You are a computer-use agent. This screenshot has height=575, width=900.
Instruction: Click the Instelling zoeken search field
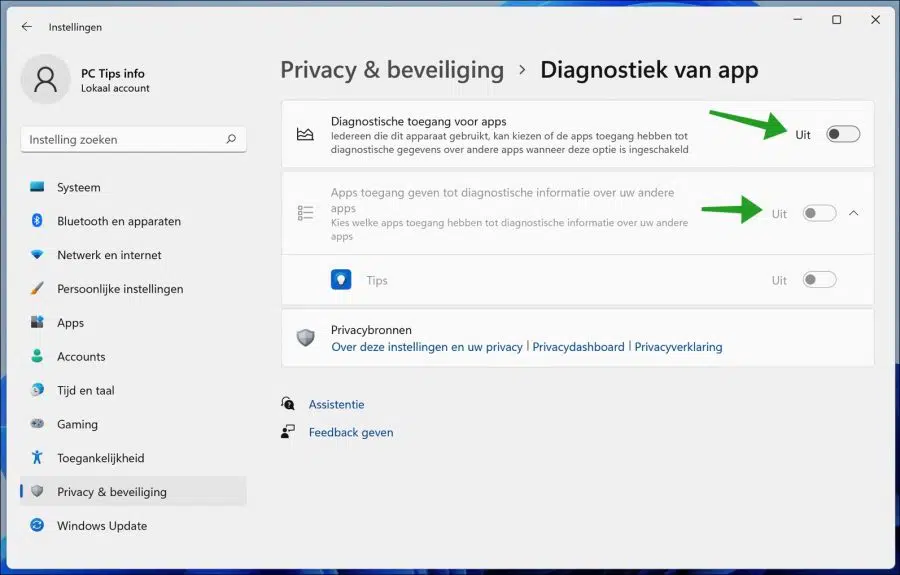[x=133, y=139]
